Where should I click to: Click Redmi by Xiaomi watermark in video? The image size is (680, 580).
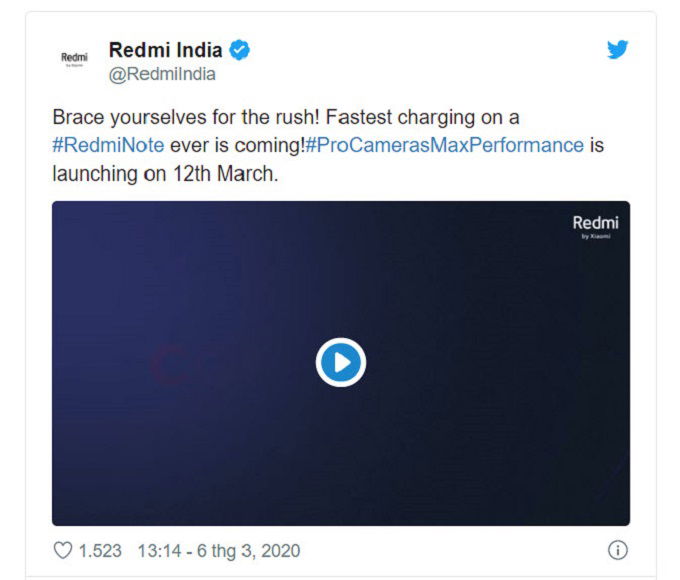pyautogui.click(x=595, y=227)
